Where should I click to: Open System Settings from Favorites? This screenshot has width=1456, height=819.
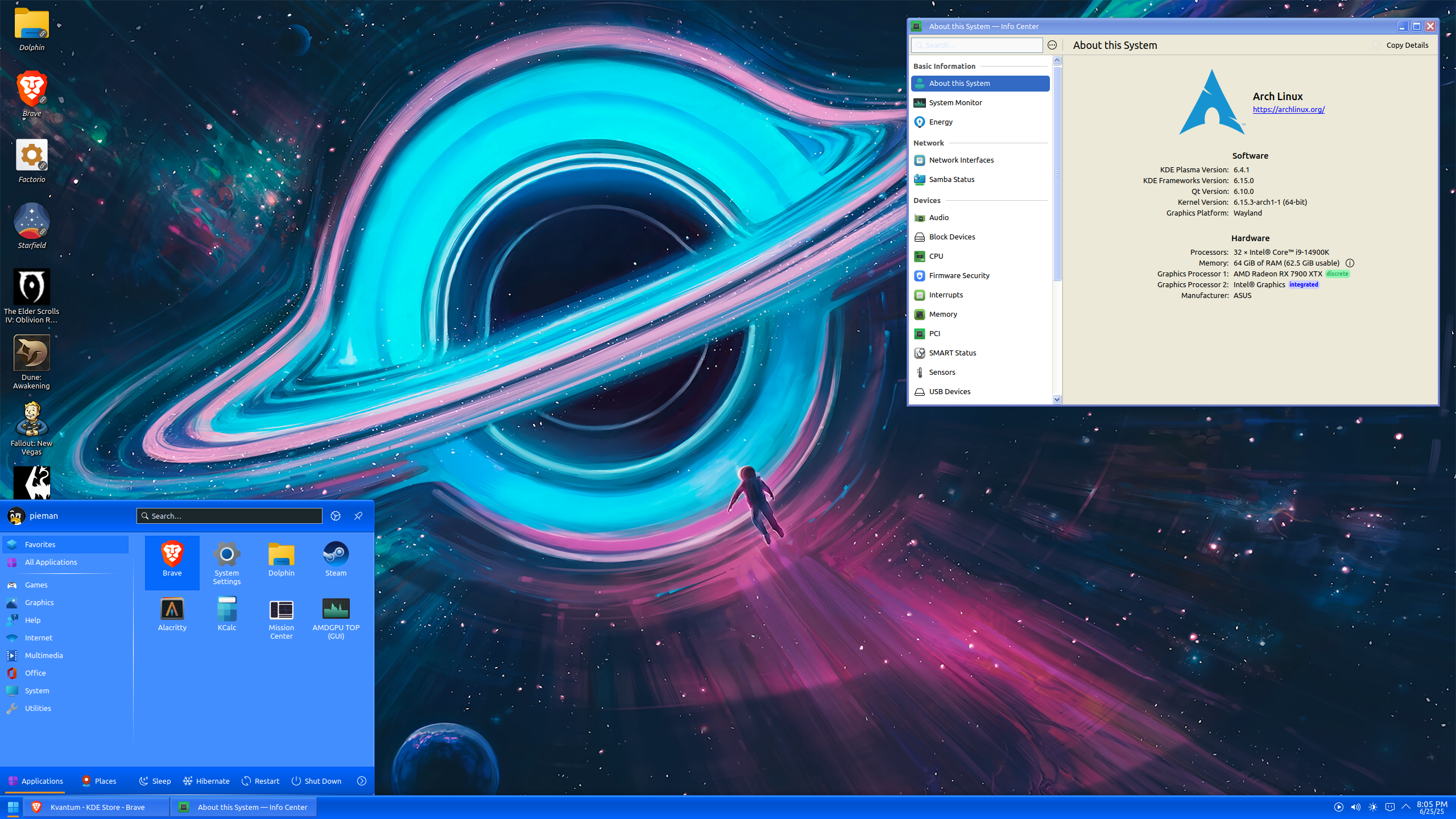(x=227, y=562)
